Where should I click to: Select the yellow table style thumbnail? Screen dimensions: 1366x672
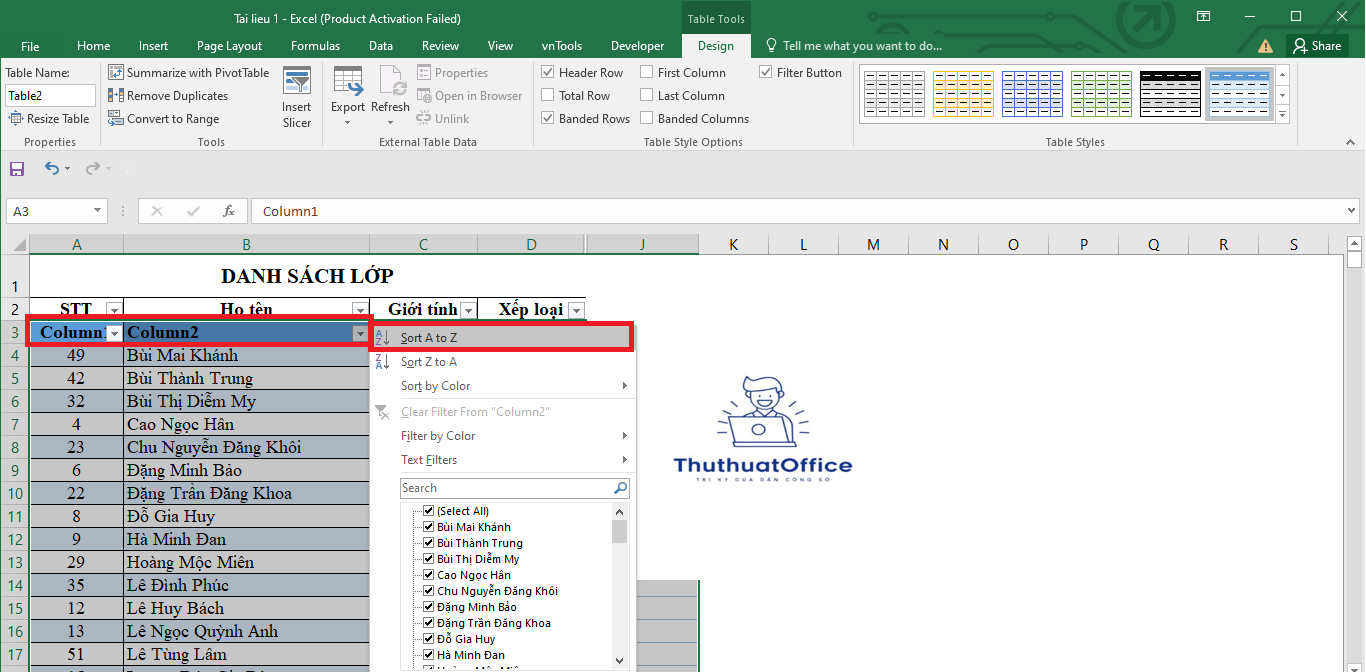tap(963, 94)
